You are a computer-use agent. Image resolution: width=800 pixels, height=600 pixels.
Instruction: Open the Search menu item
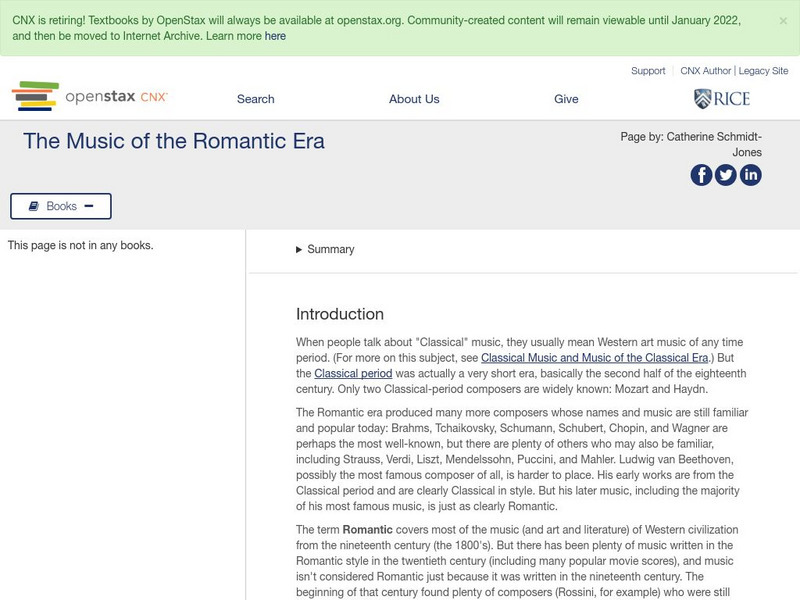coord(254,99)
